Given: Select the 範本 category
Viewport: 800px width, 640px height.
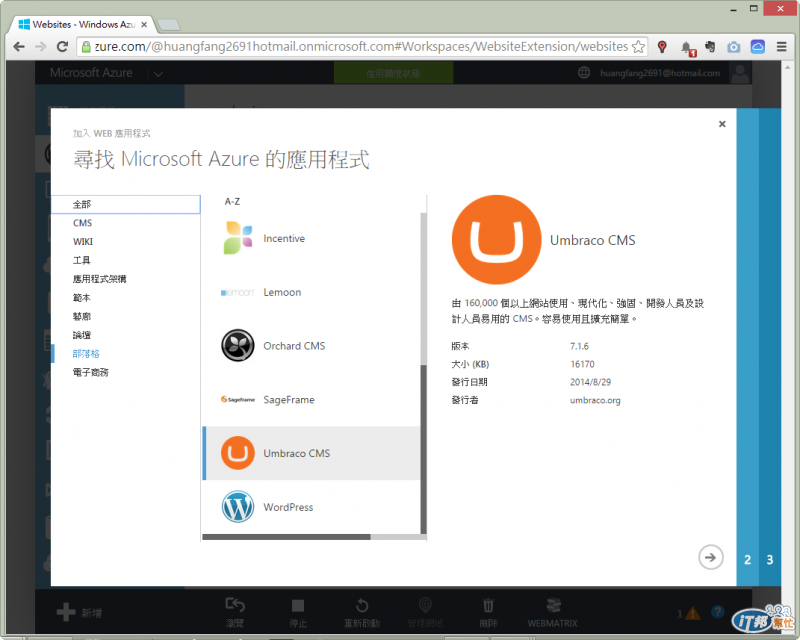Looking at the screenshot, I should pos(126,298).
